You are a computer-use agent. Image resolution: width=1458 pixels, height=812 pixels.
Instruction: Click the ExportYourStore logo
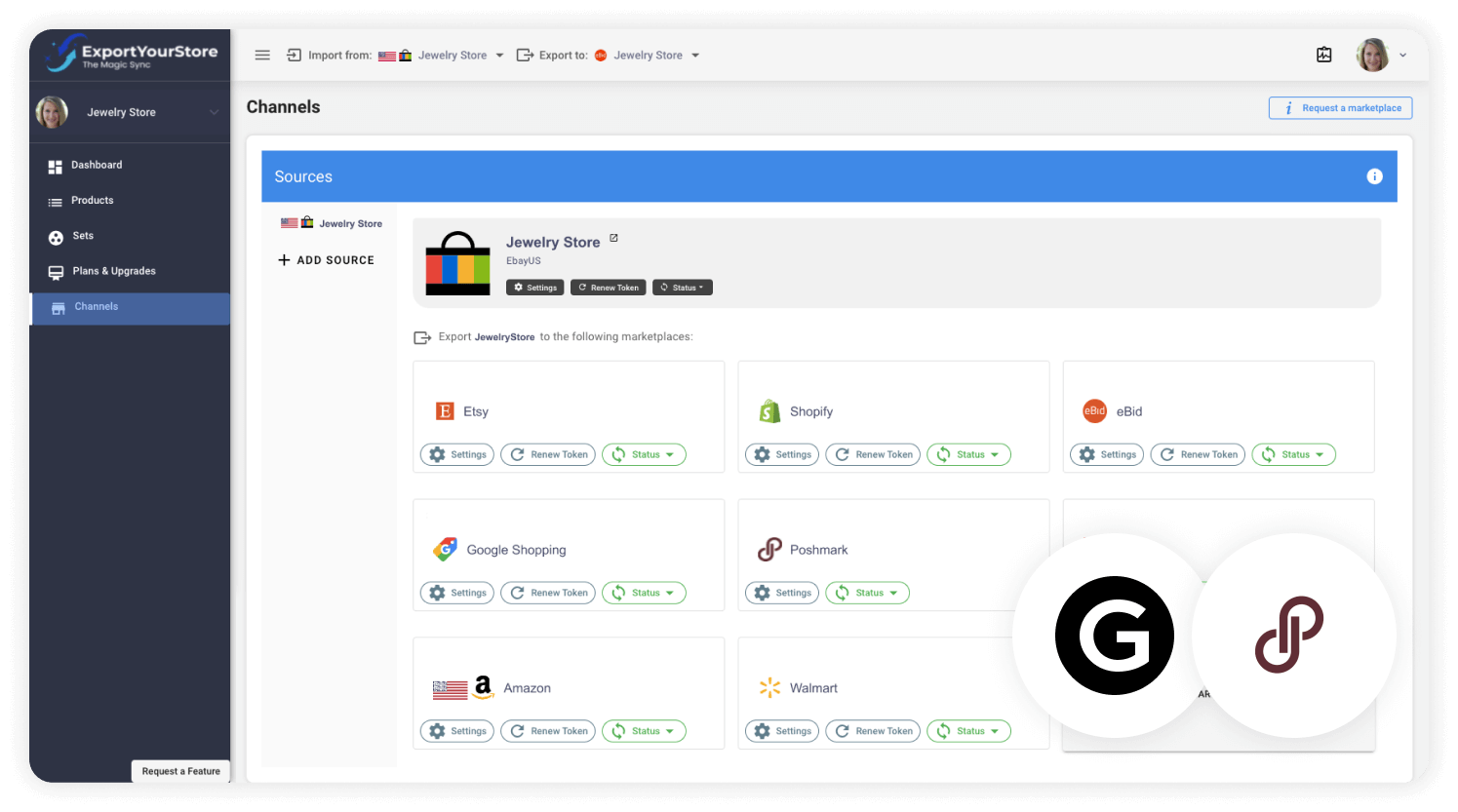click(131, 54)
